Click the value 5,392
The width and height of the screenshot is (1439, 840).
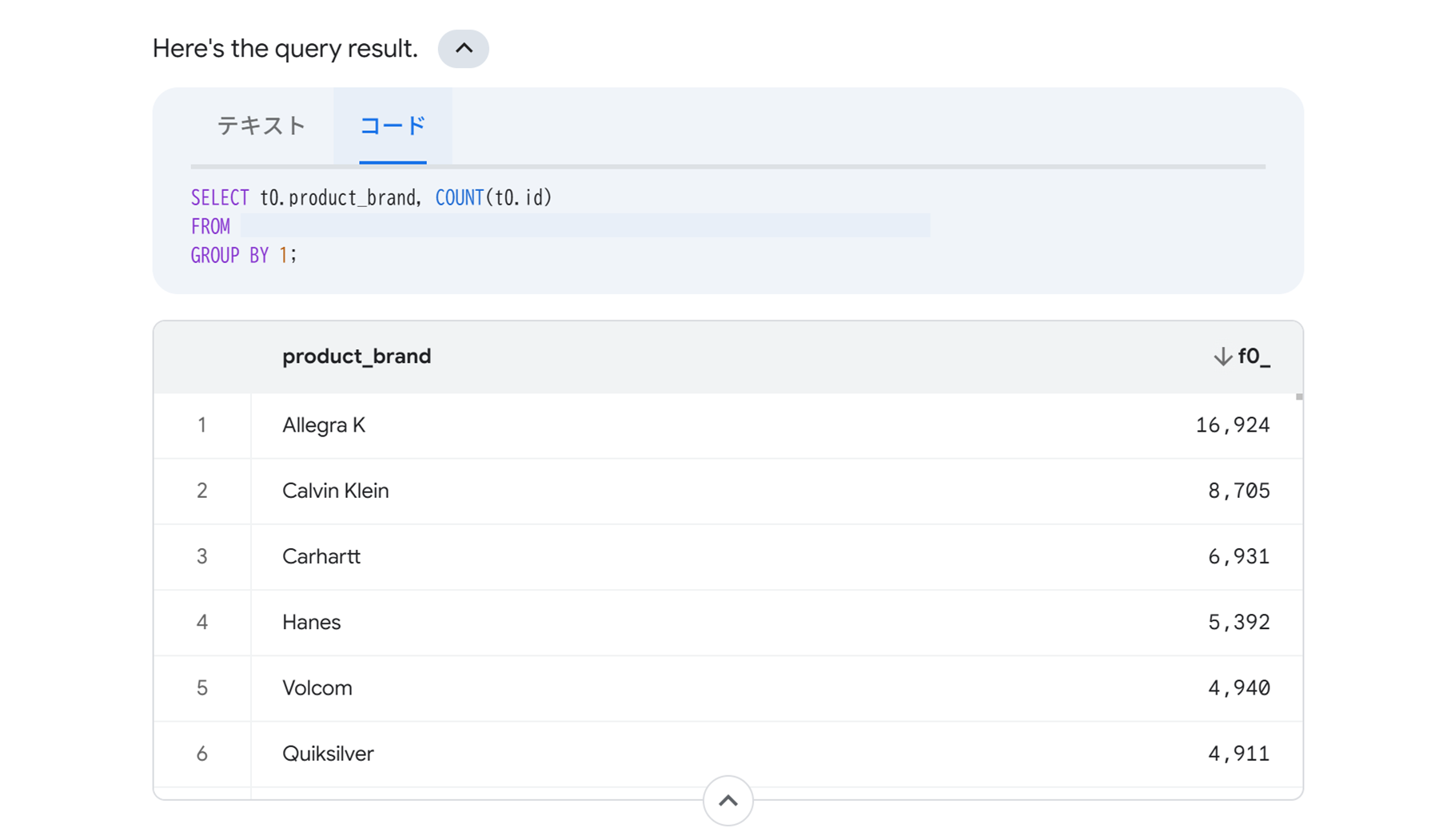click(1238, 622)
